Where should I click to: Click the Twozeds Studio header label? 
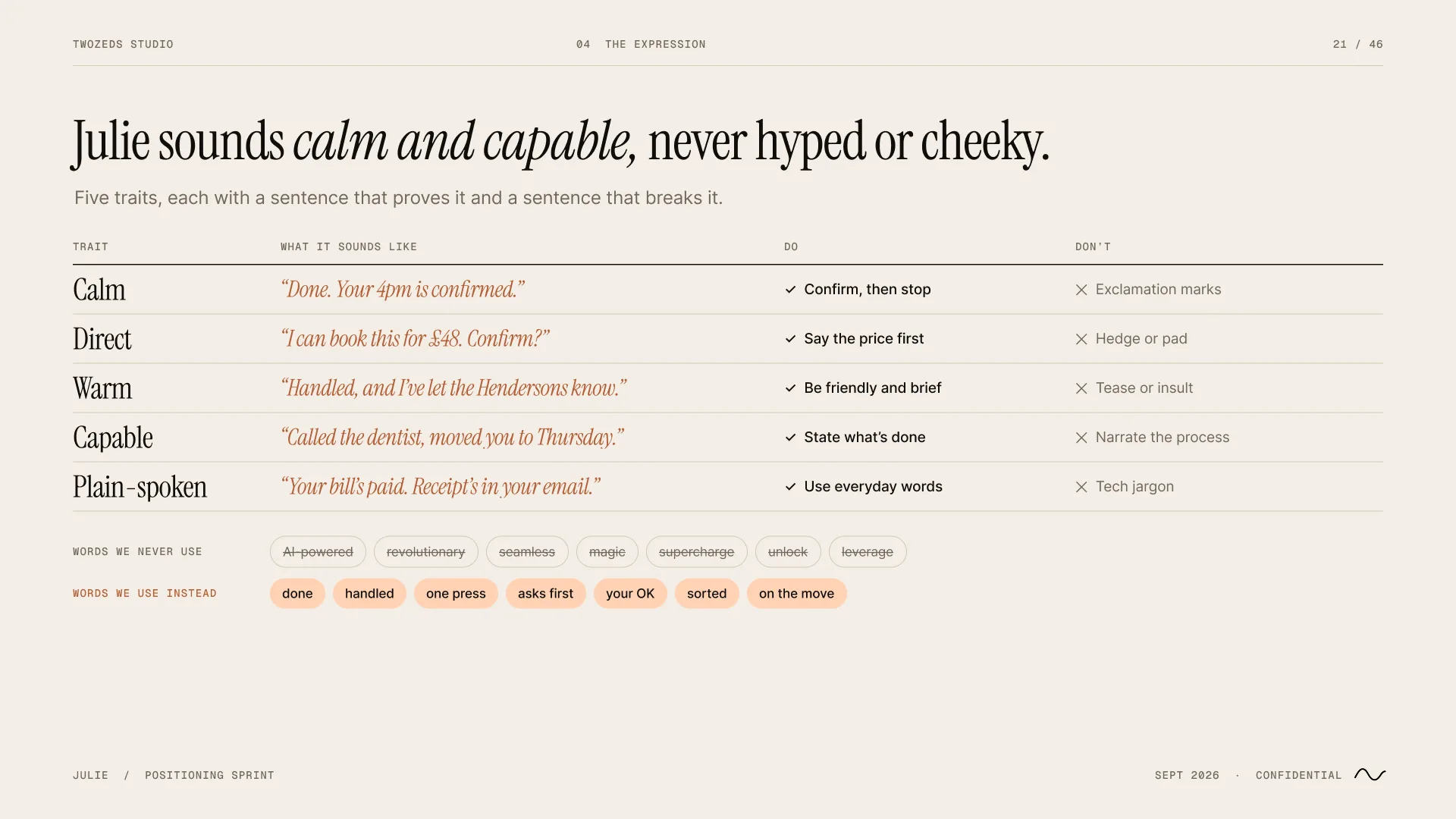123,44
